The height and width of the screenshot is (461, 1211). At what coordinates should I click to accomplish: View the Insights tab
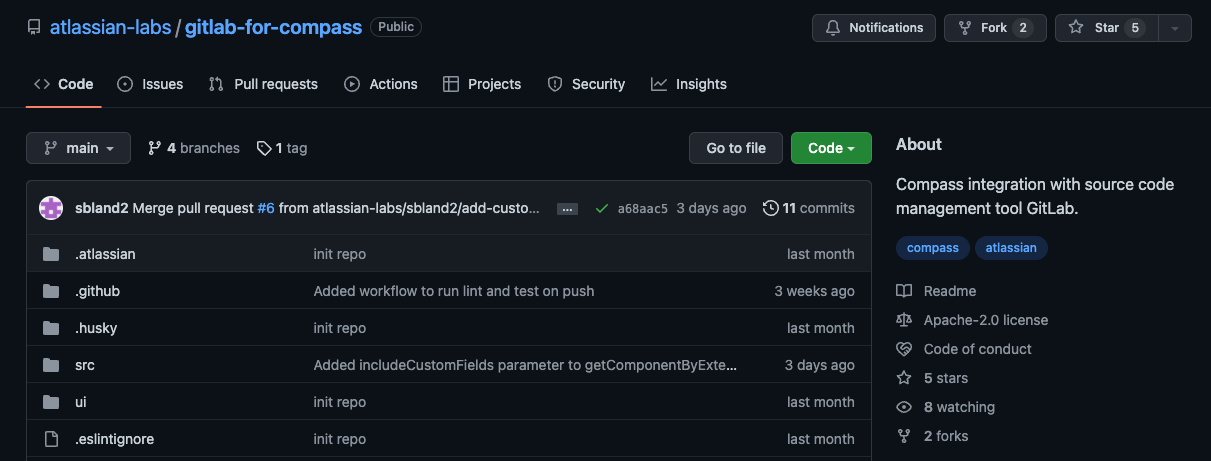click(689, 84)
